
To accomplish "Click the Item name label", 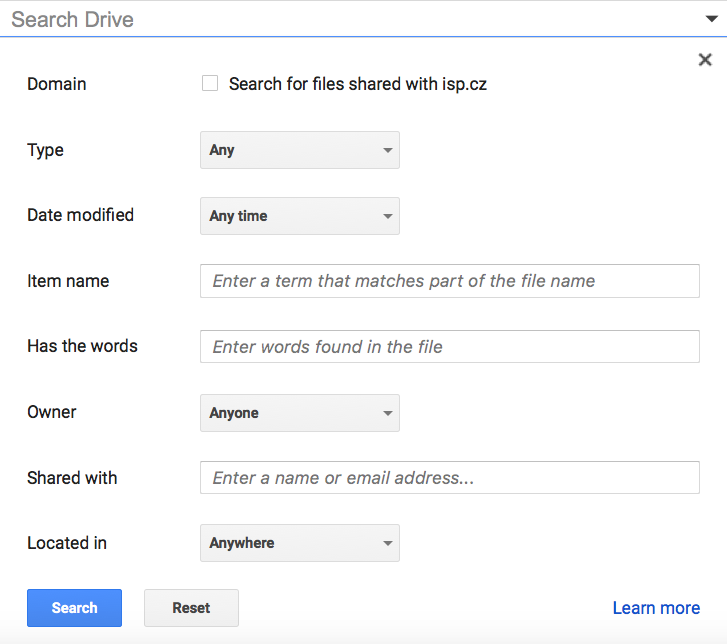I will tap(68, 281).
